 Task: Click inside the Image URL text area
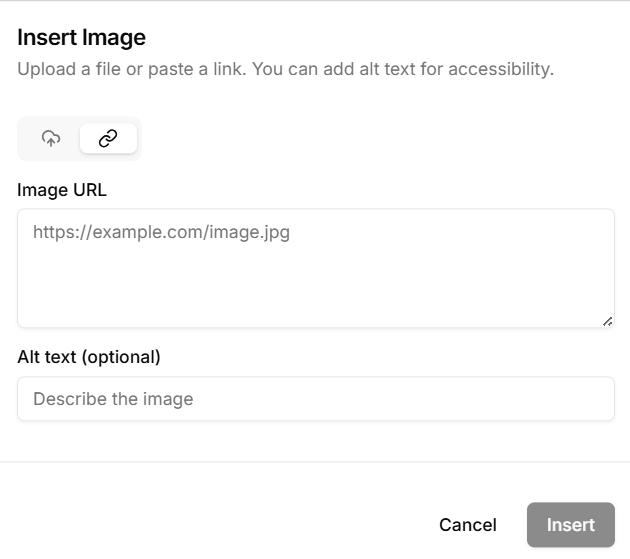pos(315,268)
